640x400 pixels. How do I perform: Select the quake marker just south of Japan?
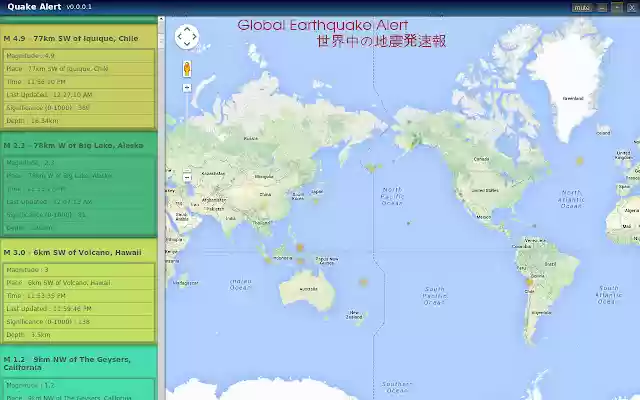click(x=316, y=201)
